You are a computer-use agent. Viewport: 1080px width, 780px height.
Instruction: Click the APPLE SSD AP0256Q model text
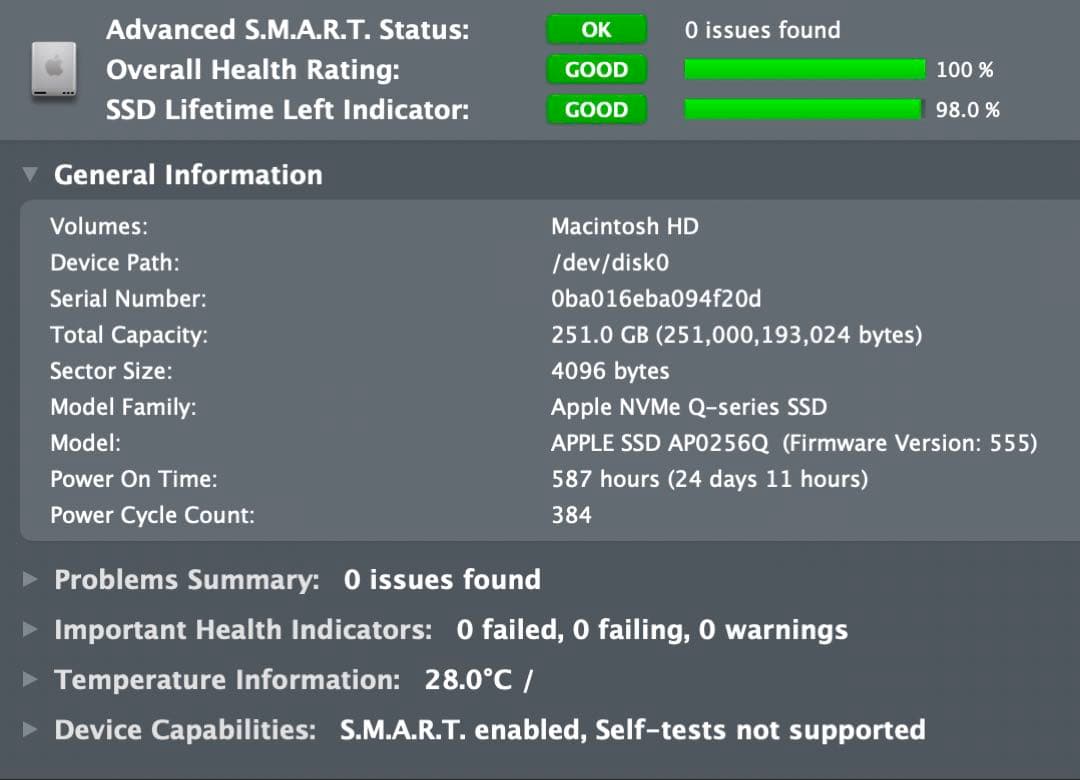point(660,443)
